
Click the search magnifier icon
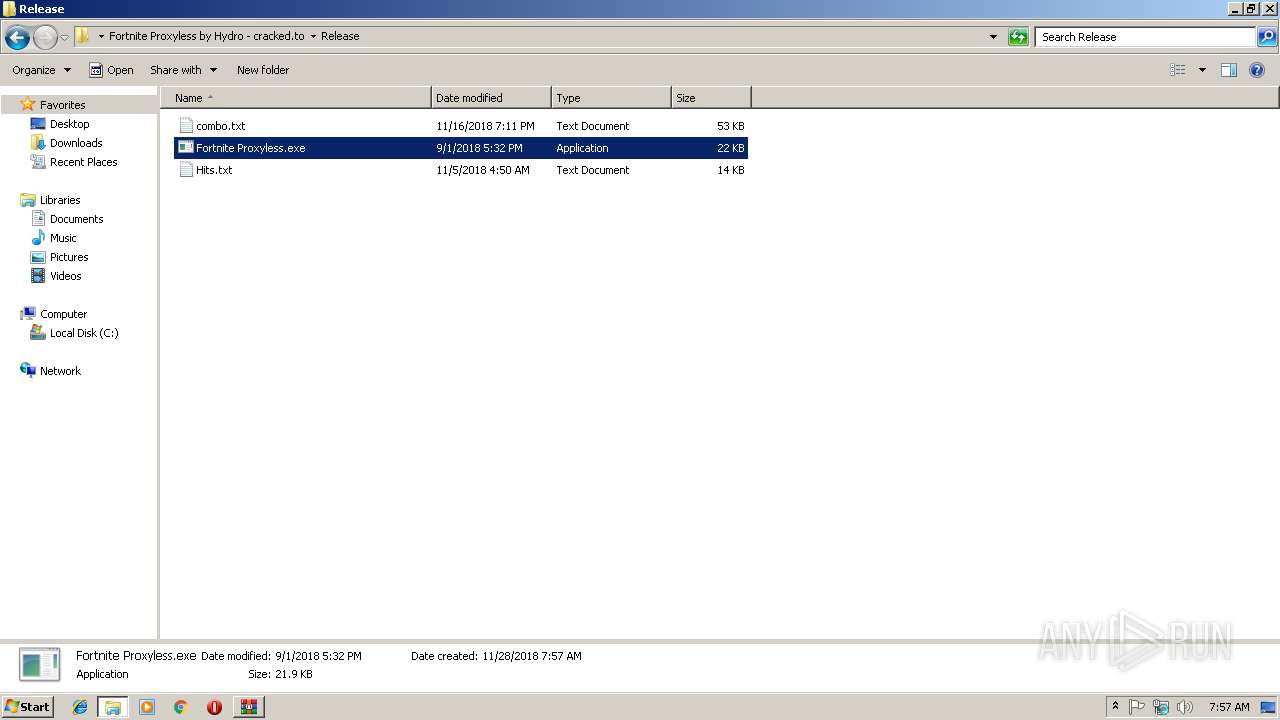point(1267,37)
